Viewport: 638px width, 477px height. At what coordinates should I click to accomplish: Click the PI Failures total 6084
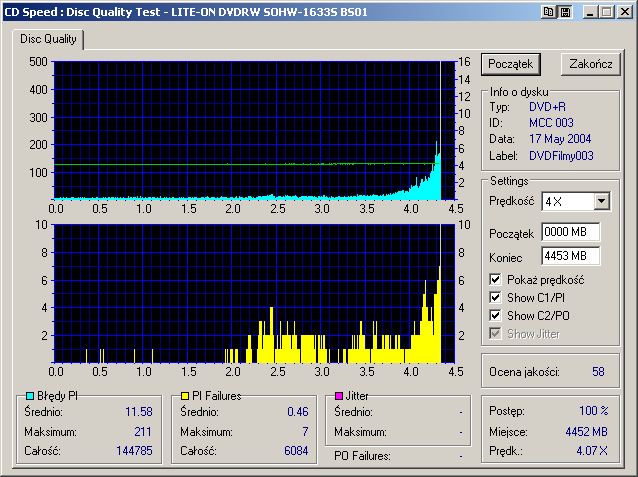tap(296, 451)
